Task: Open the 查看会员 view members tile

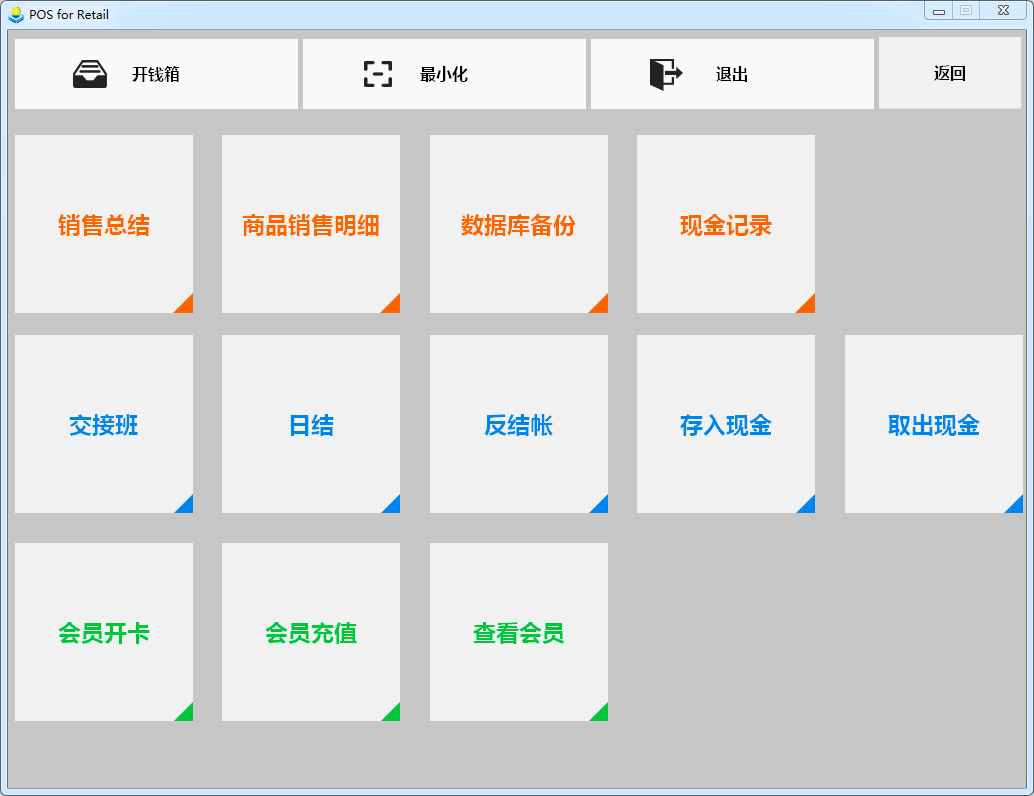Action: 518,633
